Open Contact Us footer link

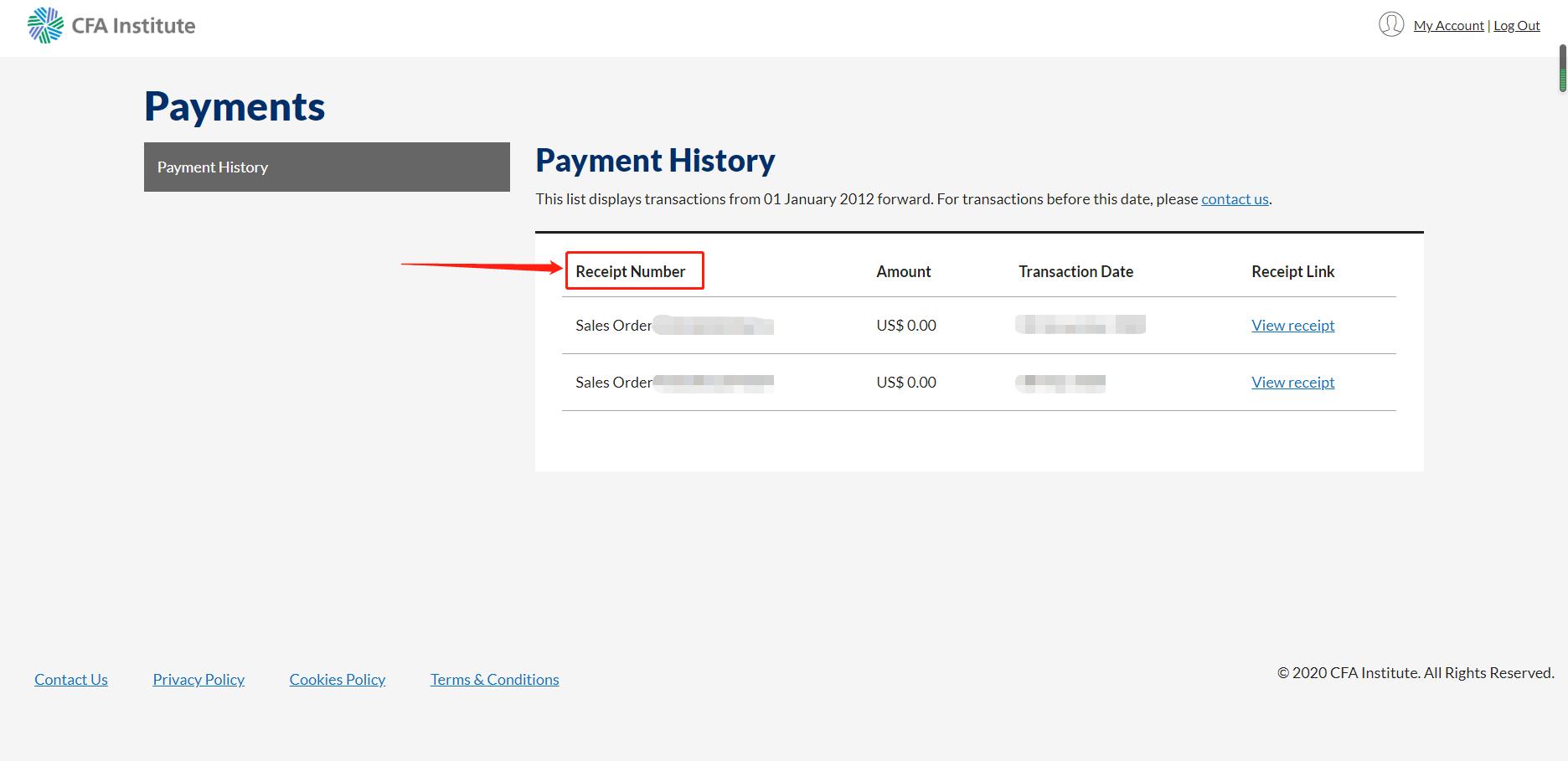pyautogui.click(x=71, y=680)
